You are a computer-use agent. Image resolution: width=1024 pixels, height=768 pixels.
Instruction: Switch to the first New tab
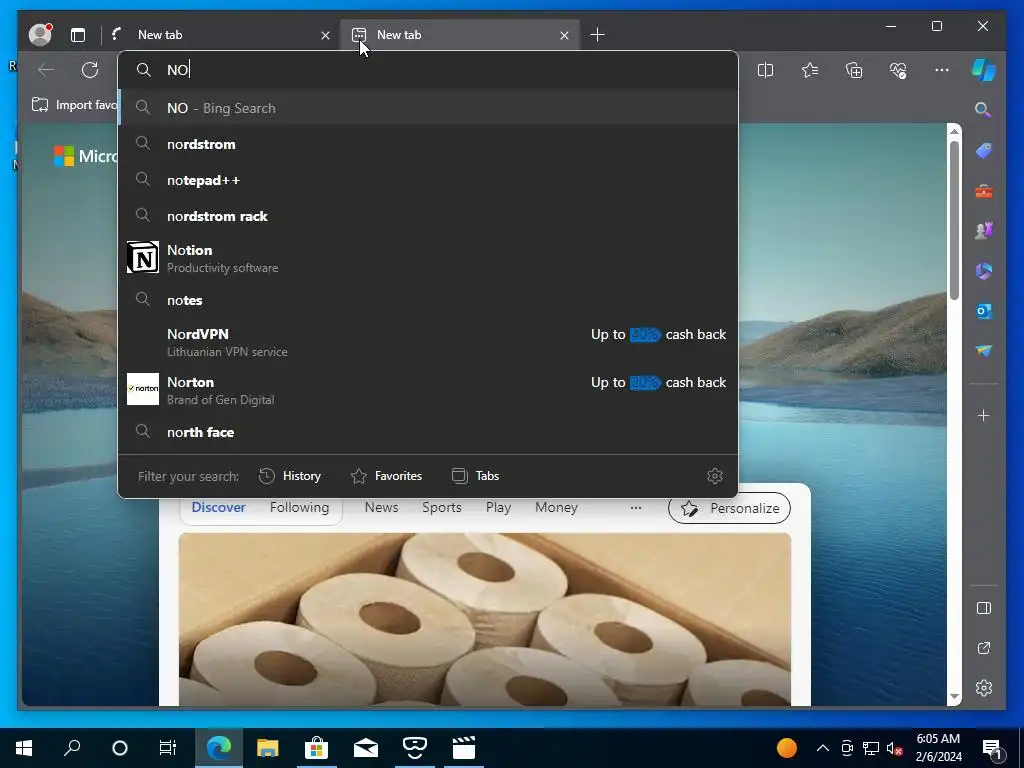pos(221,35)
